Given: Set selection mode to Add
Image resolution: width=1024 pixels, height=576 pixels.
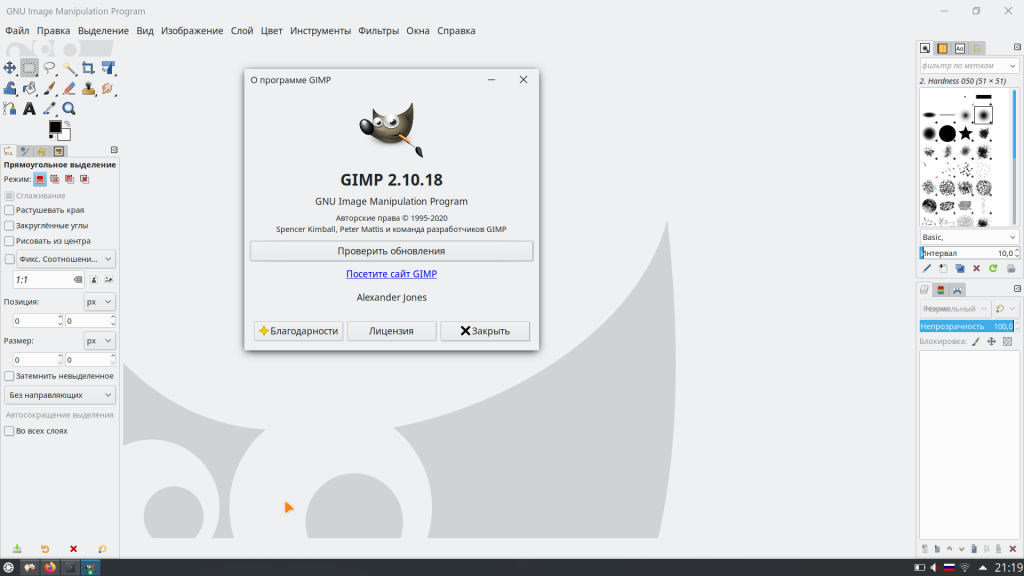Looking at the screenshot, I should (55, 179).
